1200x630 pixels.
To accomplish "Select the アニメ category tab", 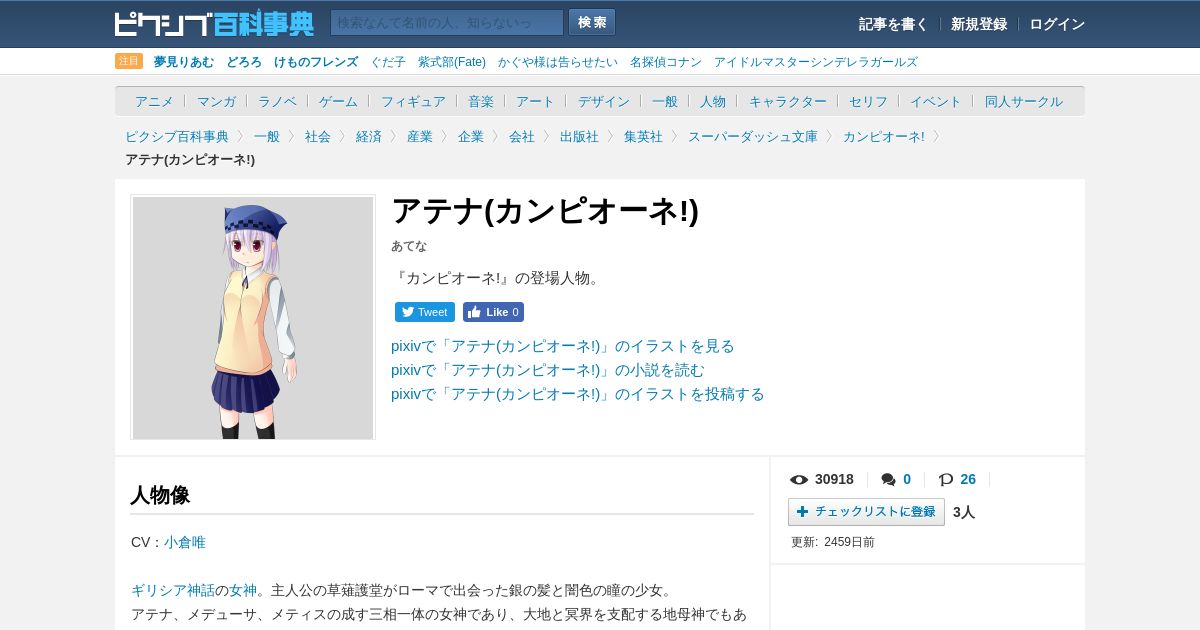I will pyautogui.click(x=154, y=101).
